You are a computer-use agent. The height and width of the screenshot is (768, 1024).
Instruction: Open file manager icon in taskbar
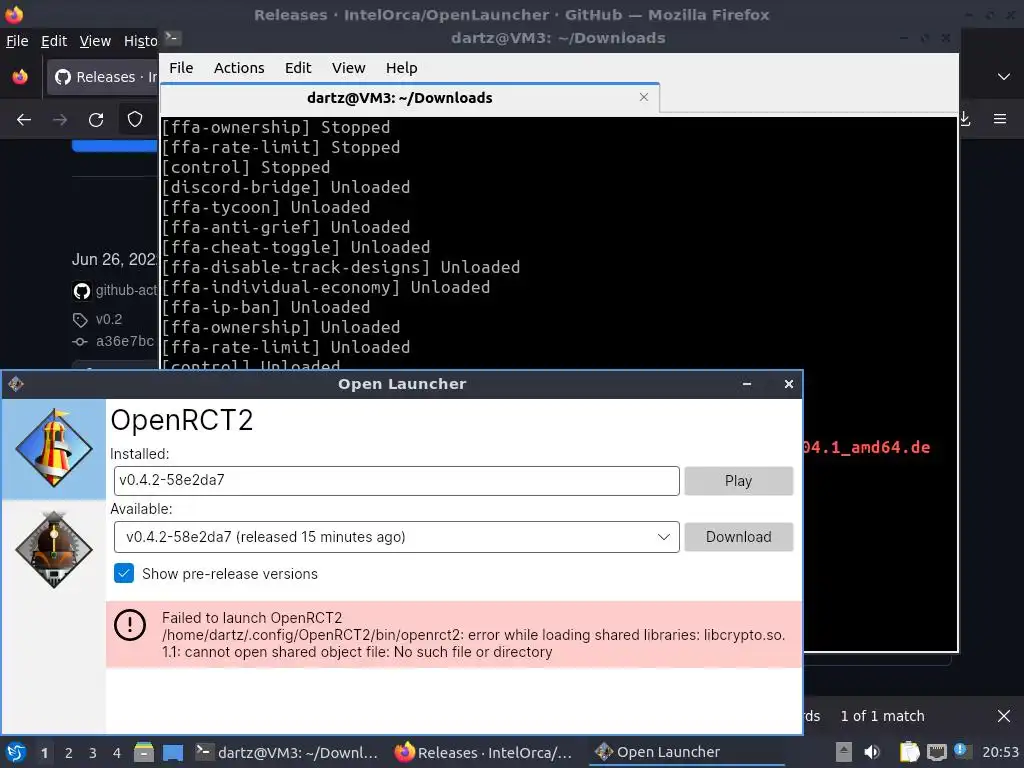tap(144, 752)
